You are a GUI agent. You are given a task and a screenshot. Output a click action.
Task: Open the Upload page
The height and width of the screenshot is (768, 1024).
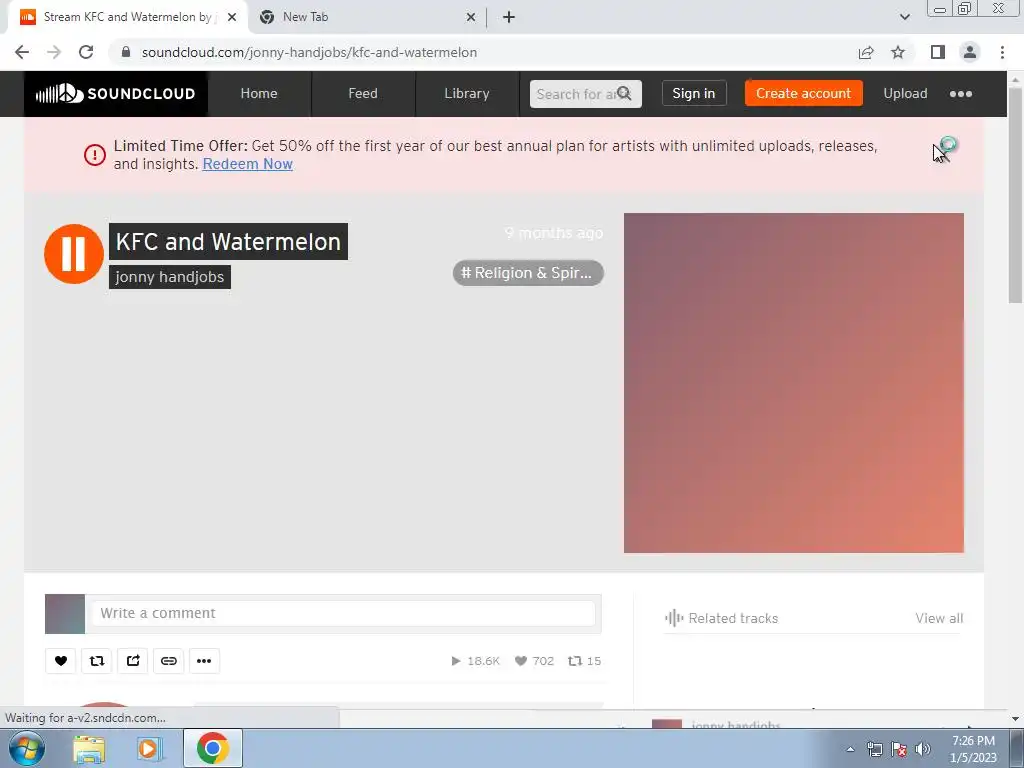click(905, 93)
